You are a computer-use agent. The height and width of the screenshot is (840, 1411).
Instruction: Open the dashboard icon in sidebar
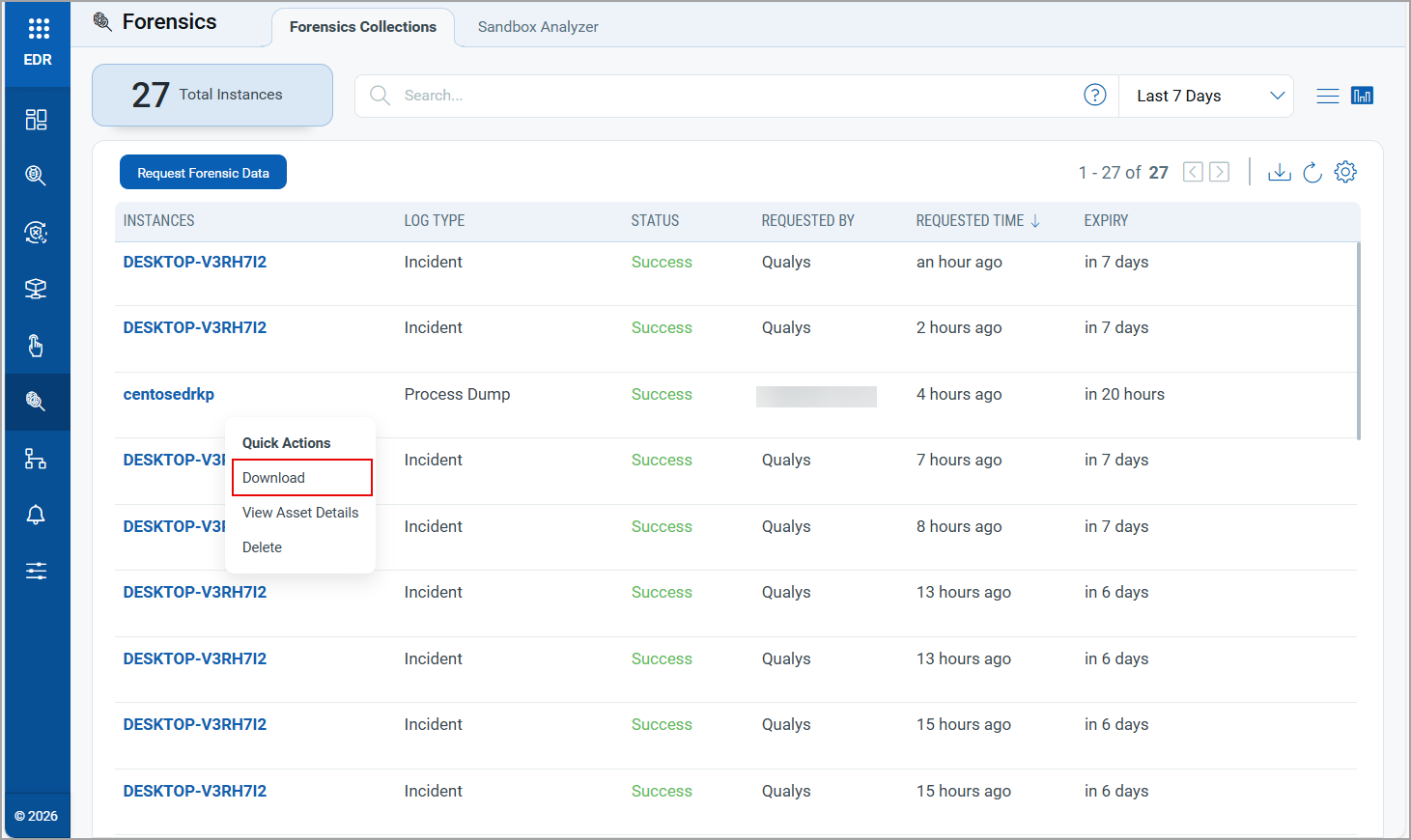pyautogui.click(x=36, y=120)
